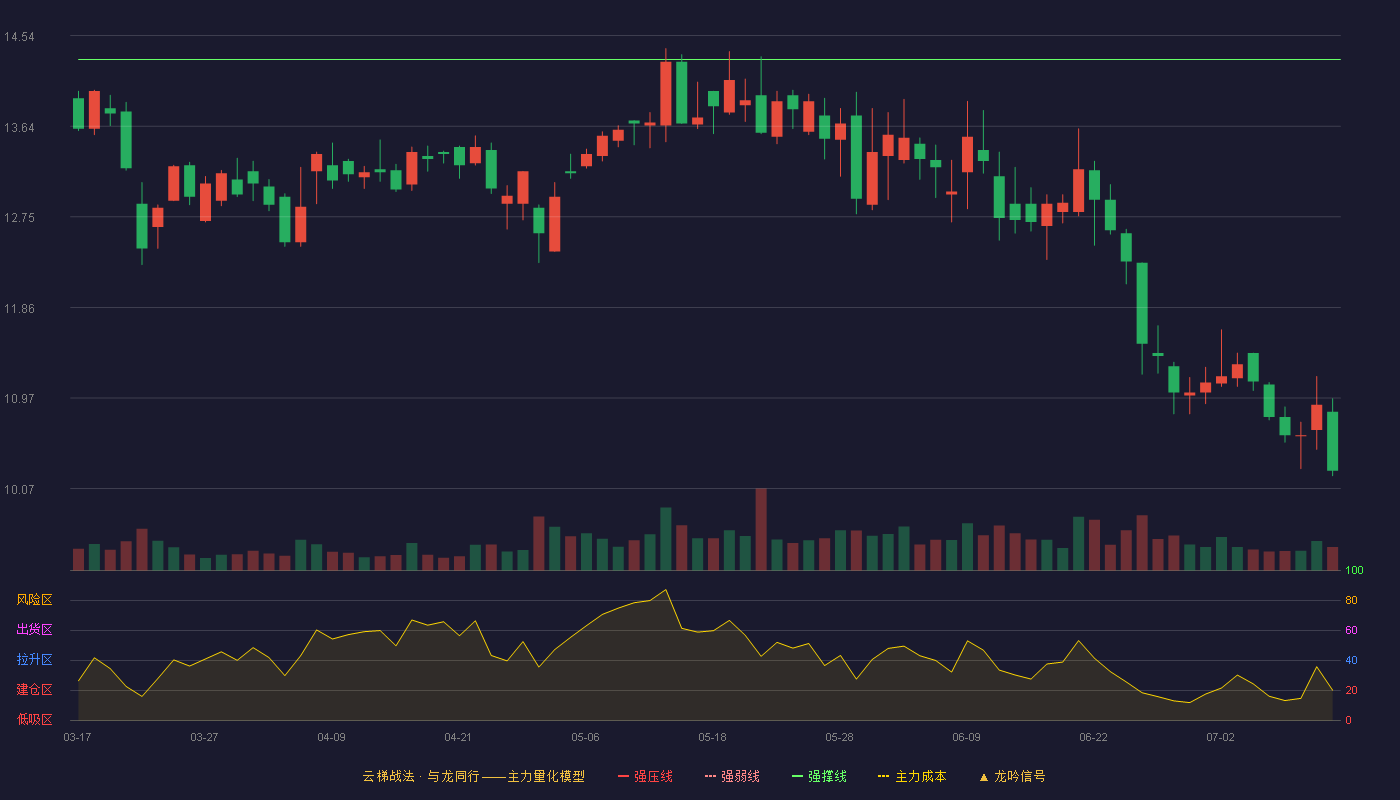The image size is (1400, 800).
Task: Click the 低吸区 zone label
Action: [x=34, y=719]
